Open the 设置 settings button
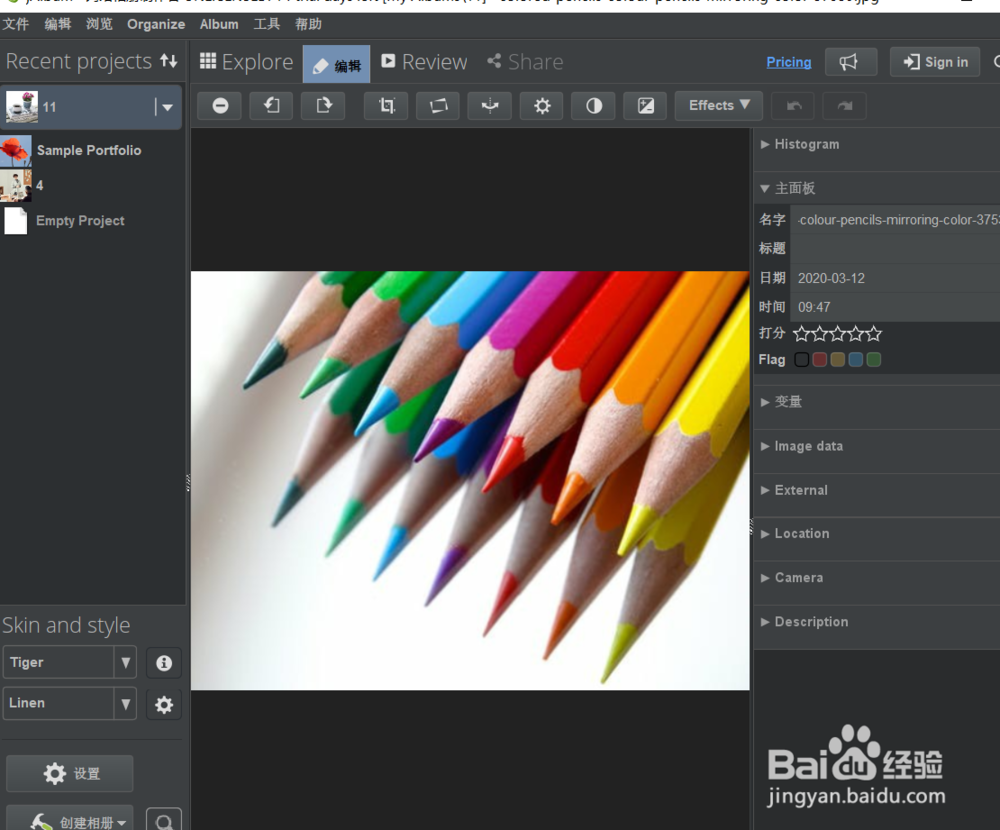The height and width of the screenshot is (830, 1000). (70, 774)
